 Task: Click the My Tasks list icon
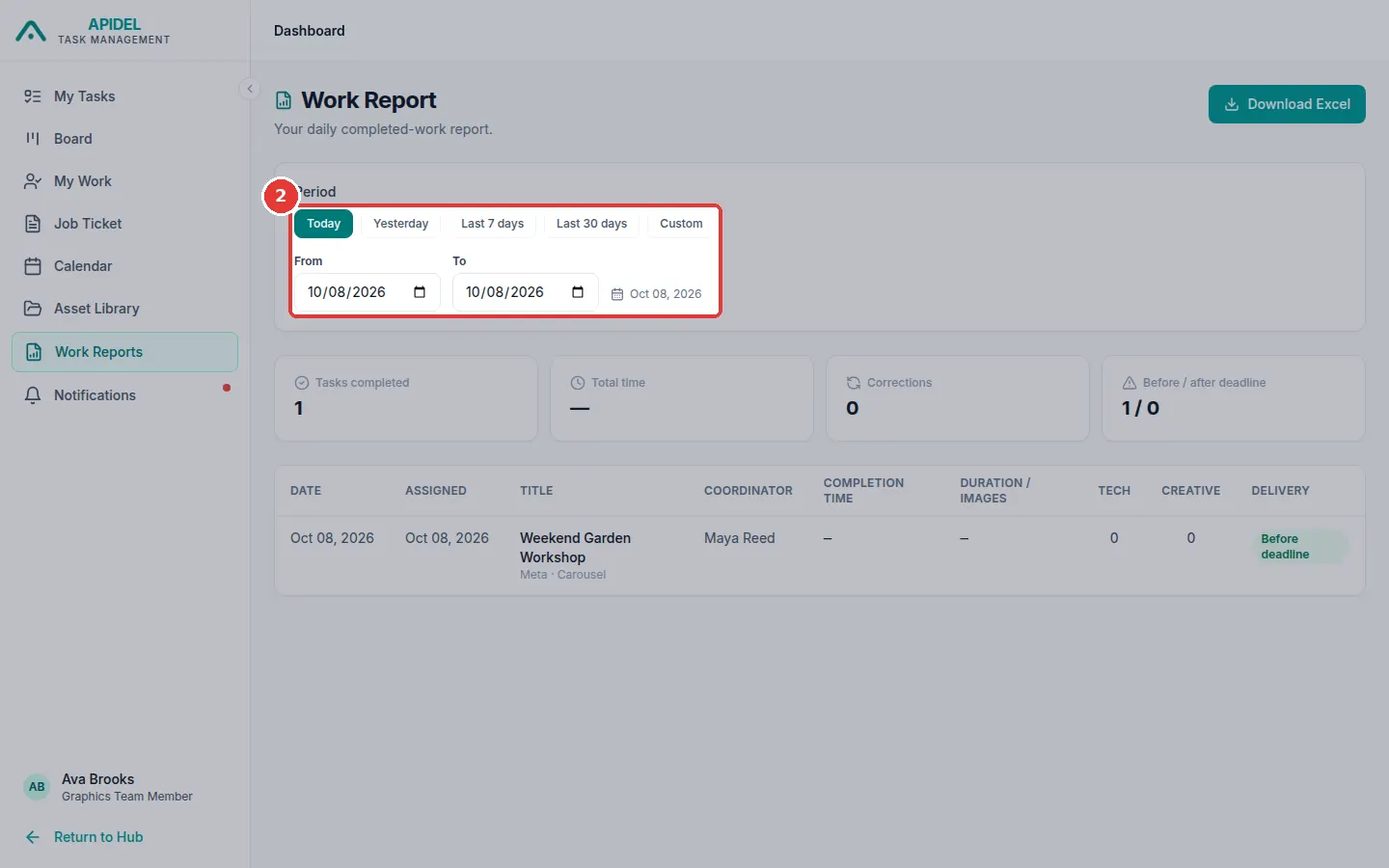(33, 96)
